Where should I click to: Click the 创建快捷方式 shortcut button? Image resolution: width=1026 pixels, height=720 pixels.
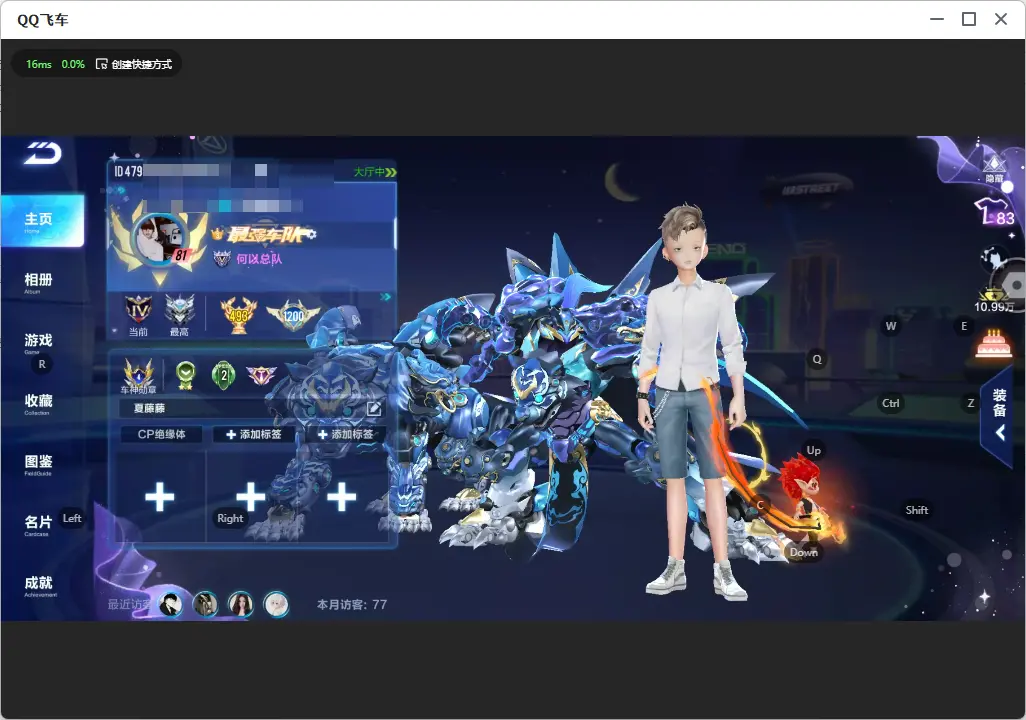(134, 64)
